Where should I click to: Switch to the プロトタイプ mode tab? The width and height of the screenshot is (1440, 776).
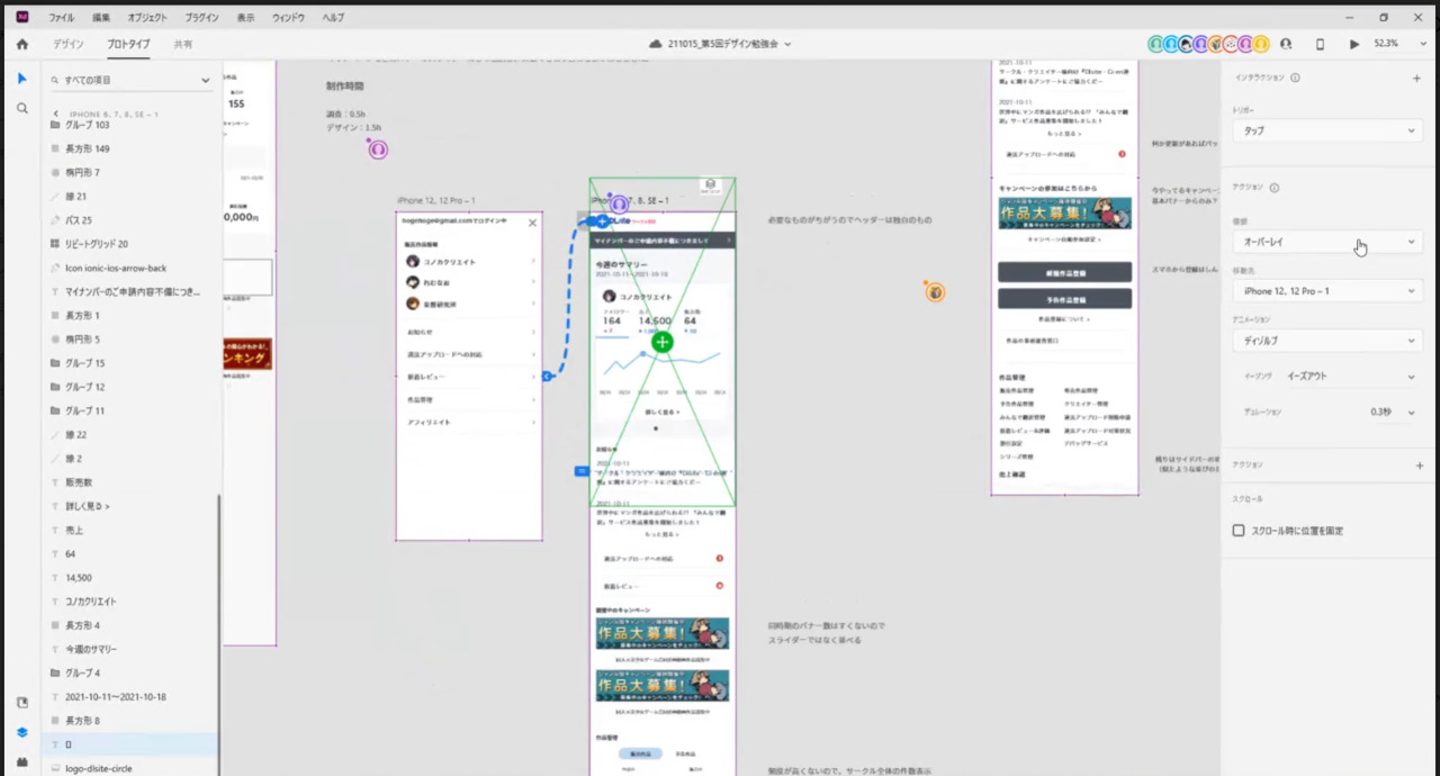tap(128, 44)
